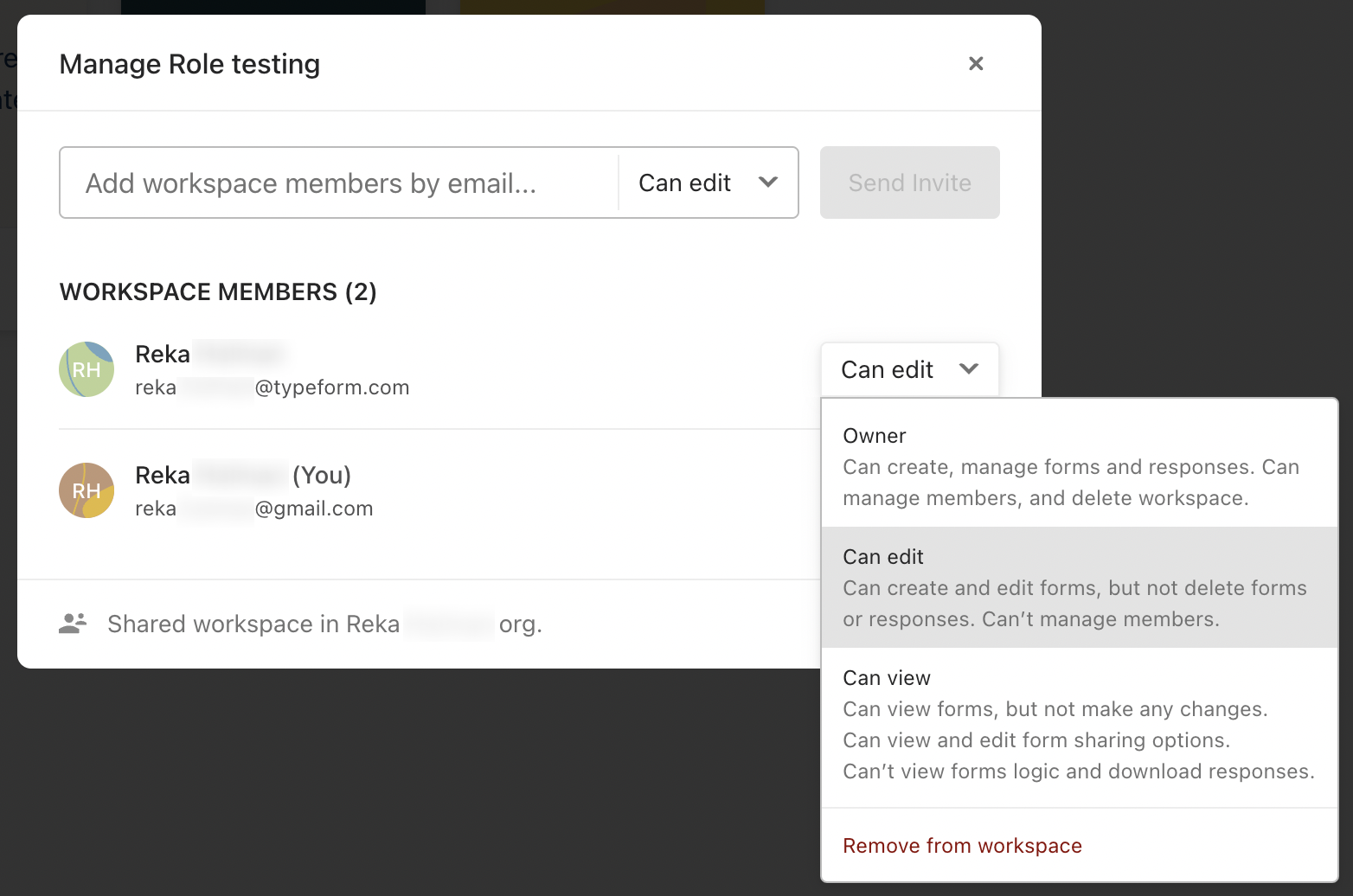Select the Can view role option
Image resolution: width=1353 pixels, height=896 pixels.
coord(1080,724)
